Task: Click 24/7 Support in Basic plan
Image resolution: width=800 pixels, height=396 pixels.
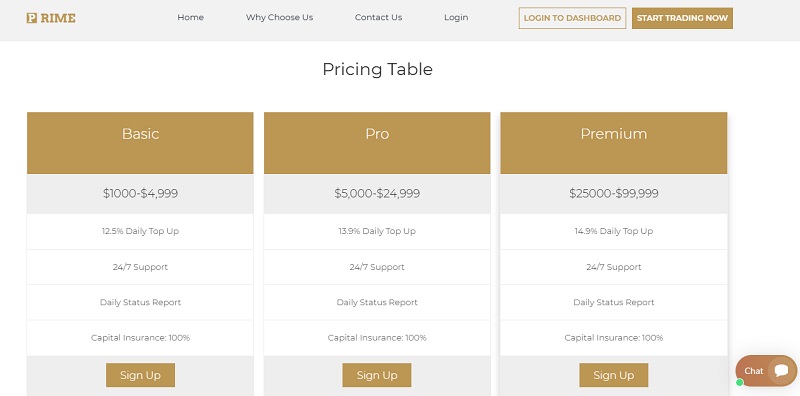Action: [140, 267]
